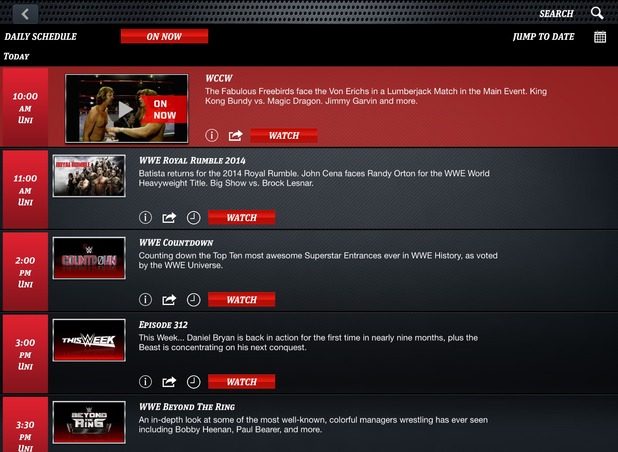Show info for the WCCW program
The image size is (618, 452).
(212, 135)
